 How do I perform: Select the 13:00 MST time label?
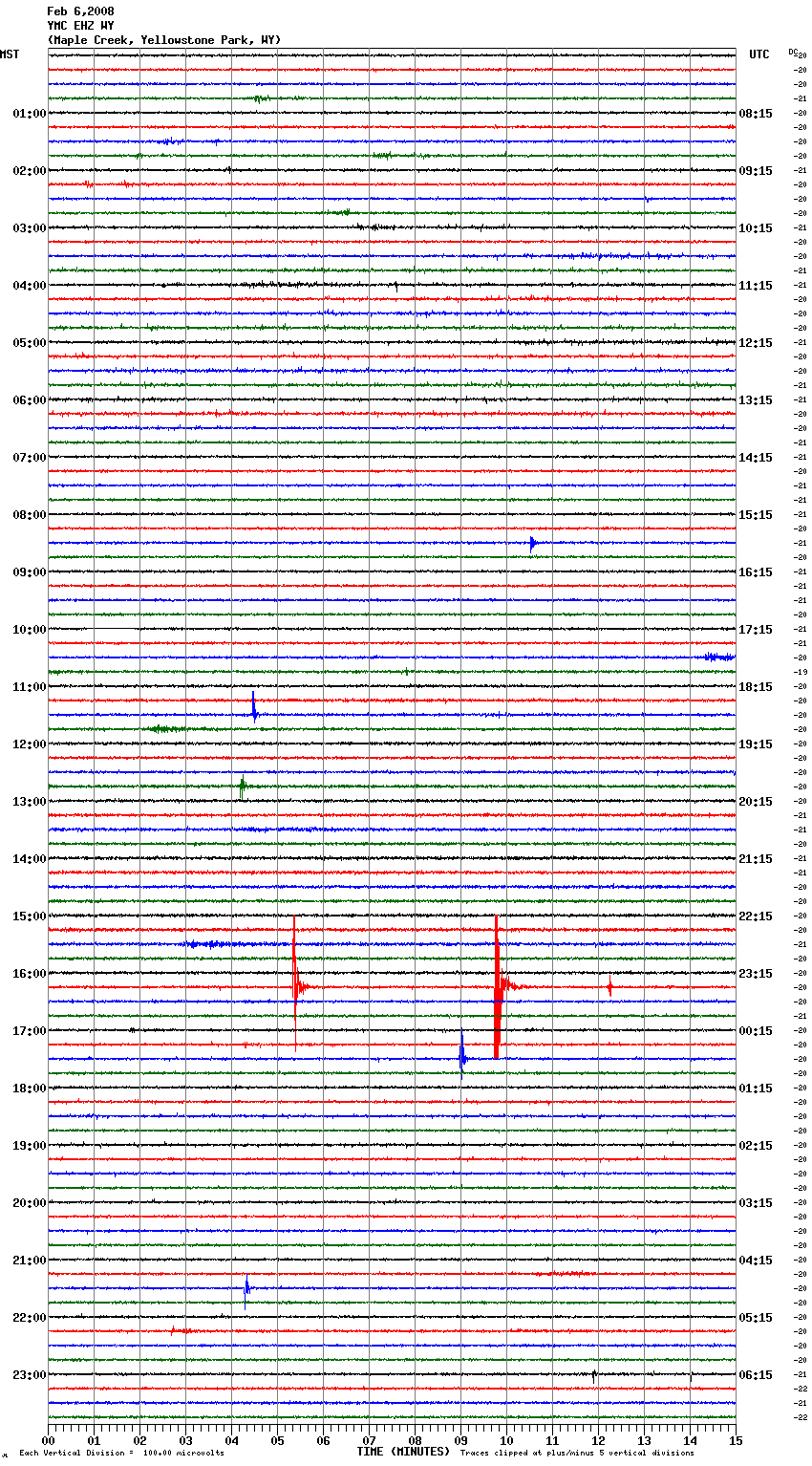pyautogui.click(x=30, y=802)
